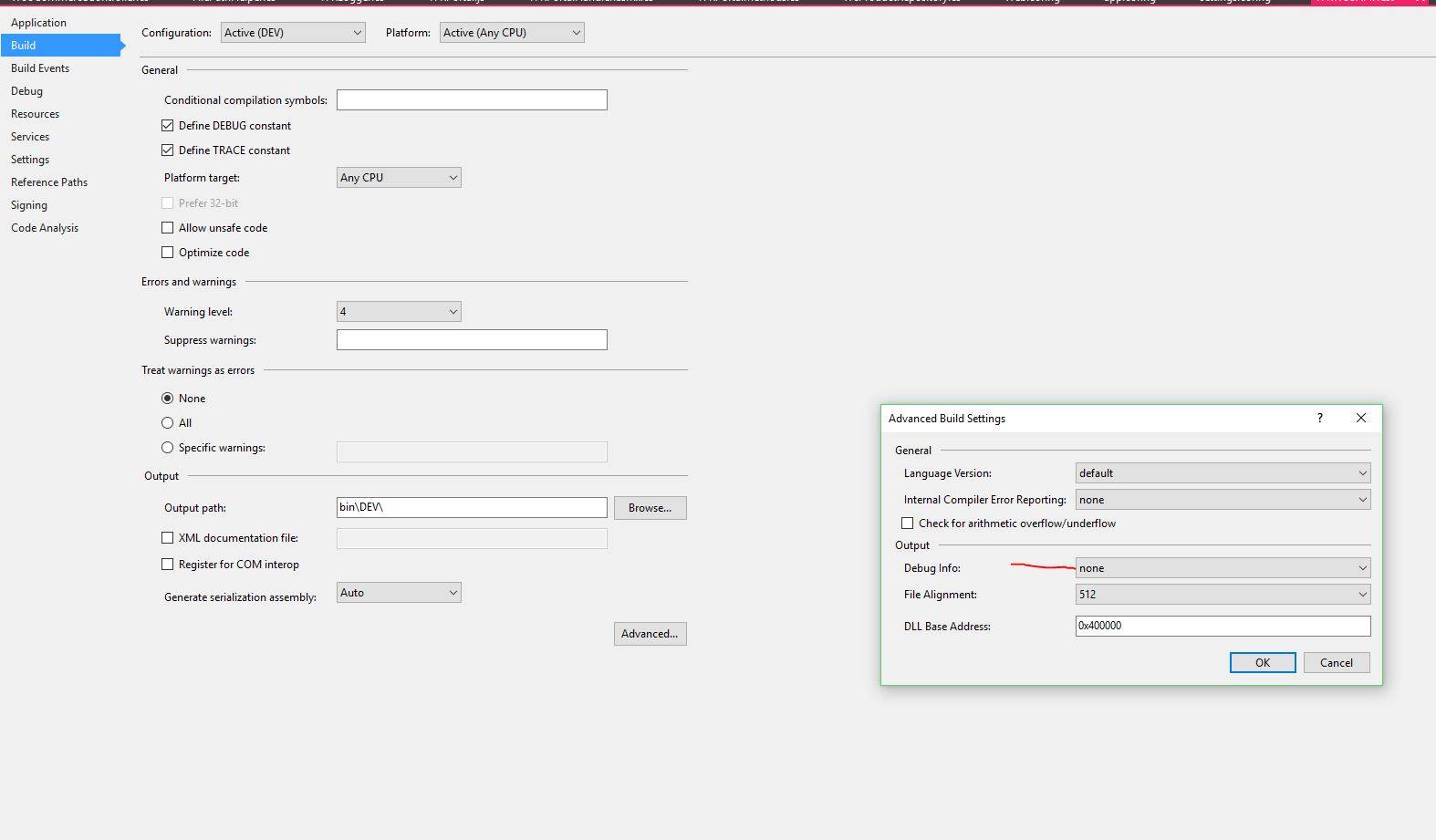Go to the Settings page
Image resolution: width=1436 pixels, height=840 pixels.
30,160
